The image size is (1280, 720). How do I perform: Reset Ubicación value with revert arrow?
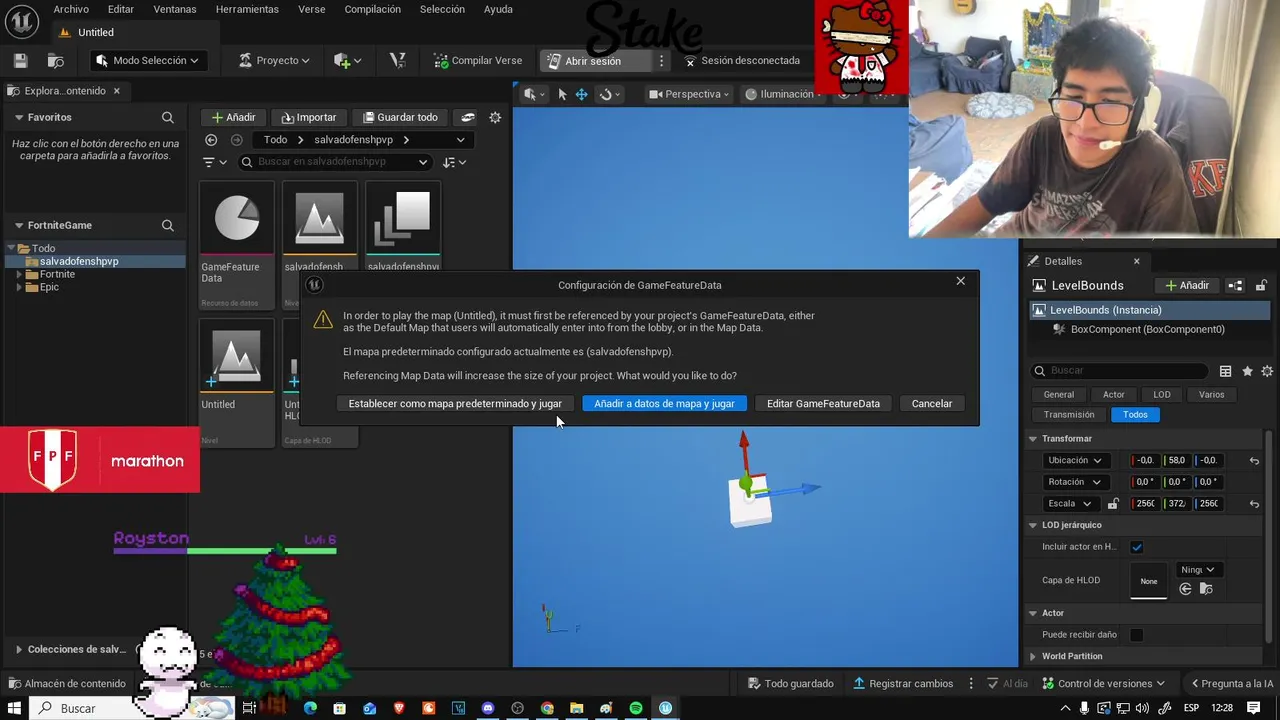[x=1254, y=461]
